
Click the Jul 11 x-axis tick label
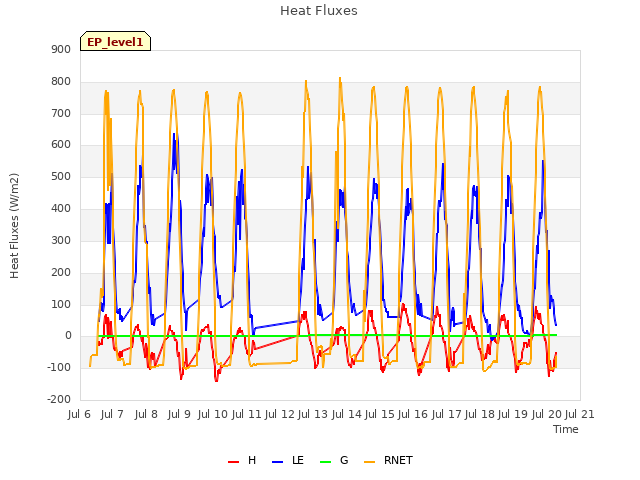(246, 414)
